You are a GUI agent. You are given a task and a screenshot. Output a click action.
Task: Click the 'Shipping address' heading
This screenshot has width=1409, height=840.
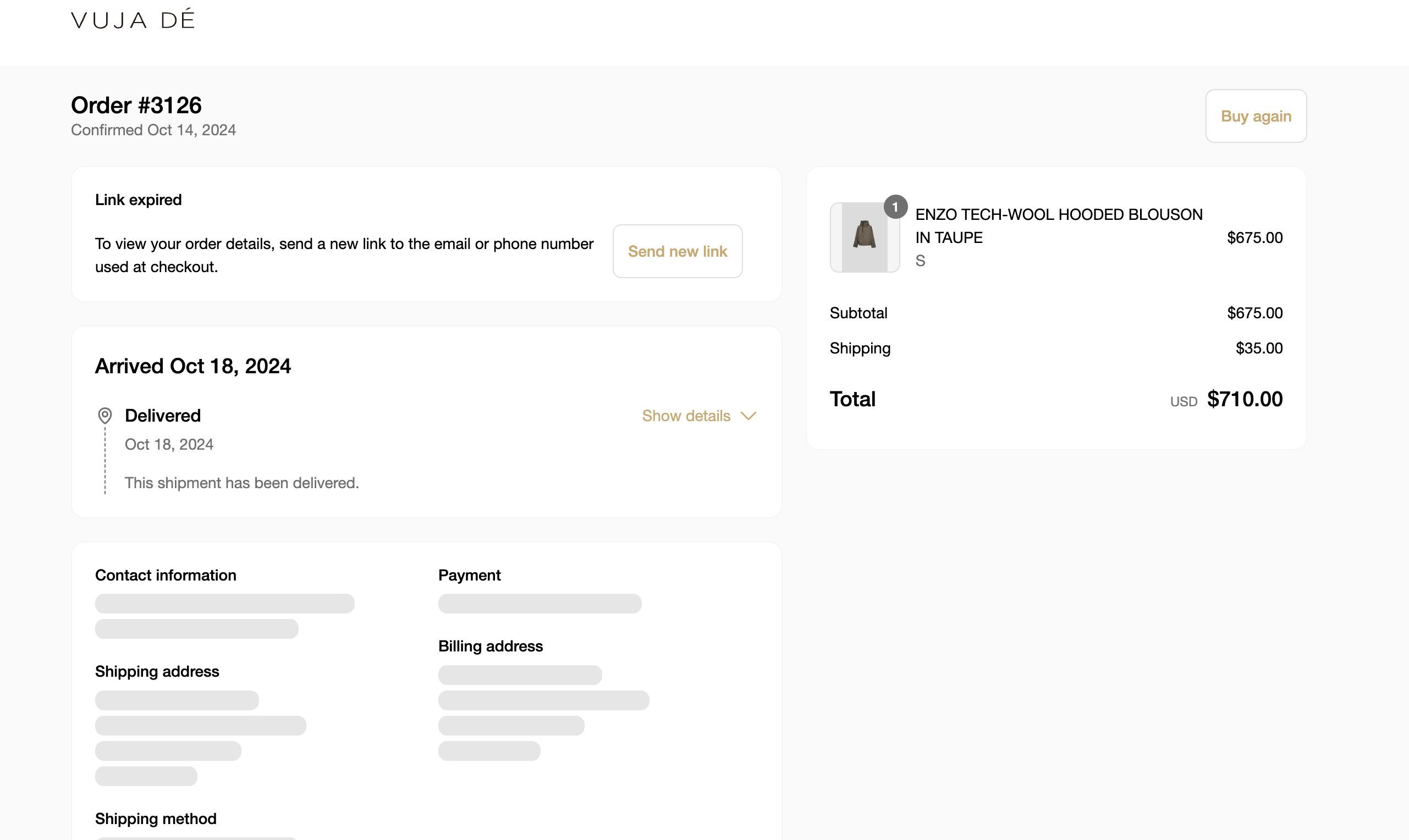point(157,671)
